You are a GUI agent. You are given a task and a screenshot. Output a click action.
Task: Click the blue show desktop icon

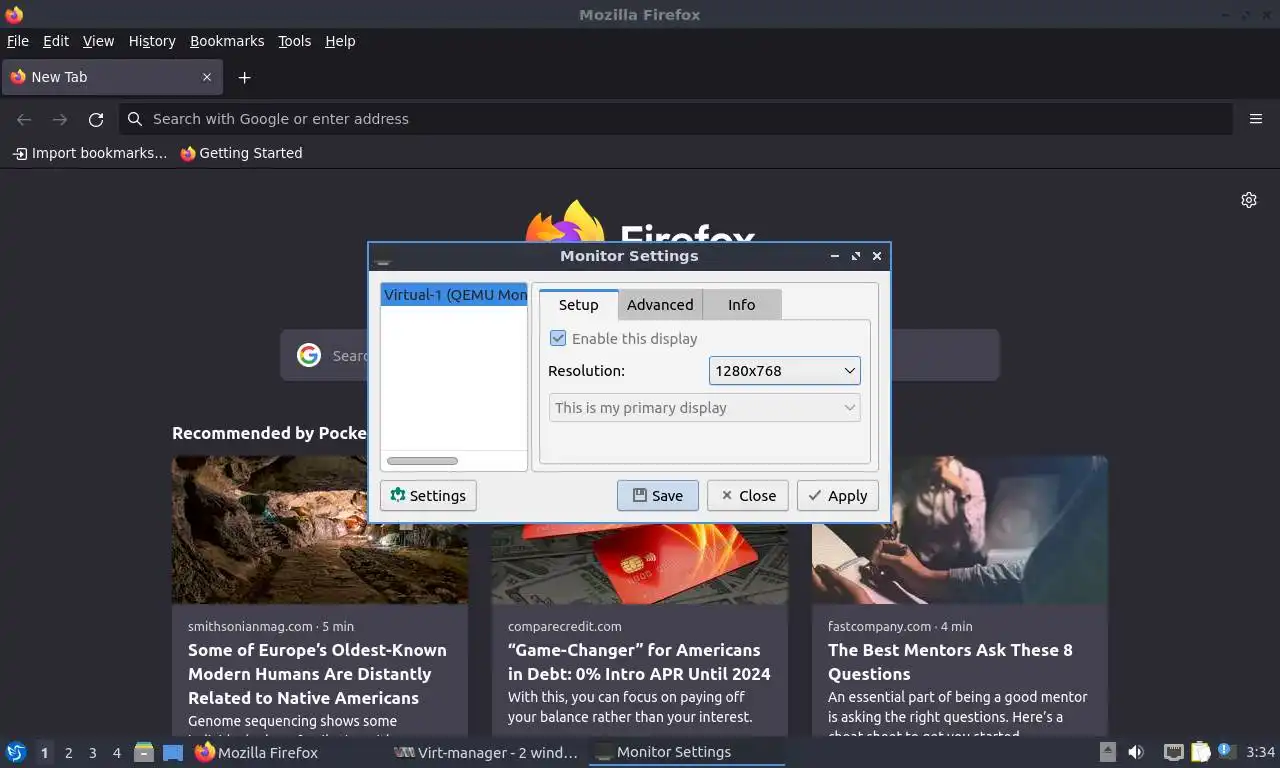[x=173, y=752]
